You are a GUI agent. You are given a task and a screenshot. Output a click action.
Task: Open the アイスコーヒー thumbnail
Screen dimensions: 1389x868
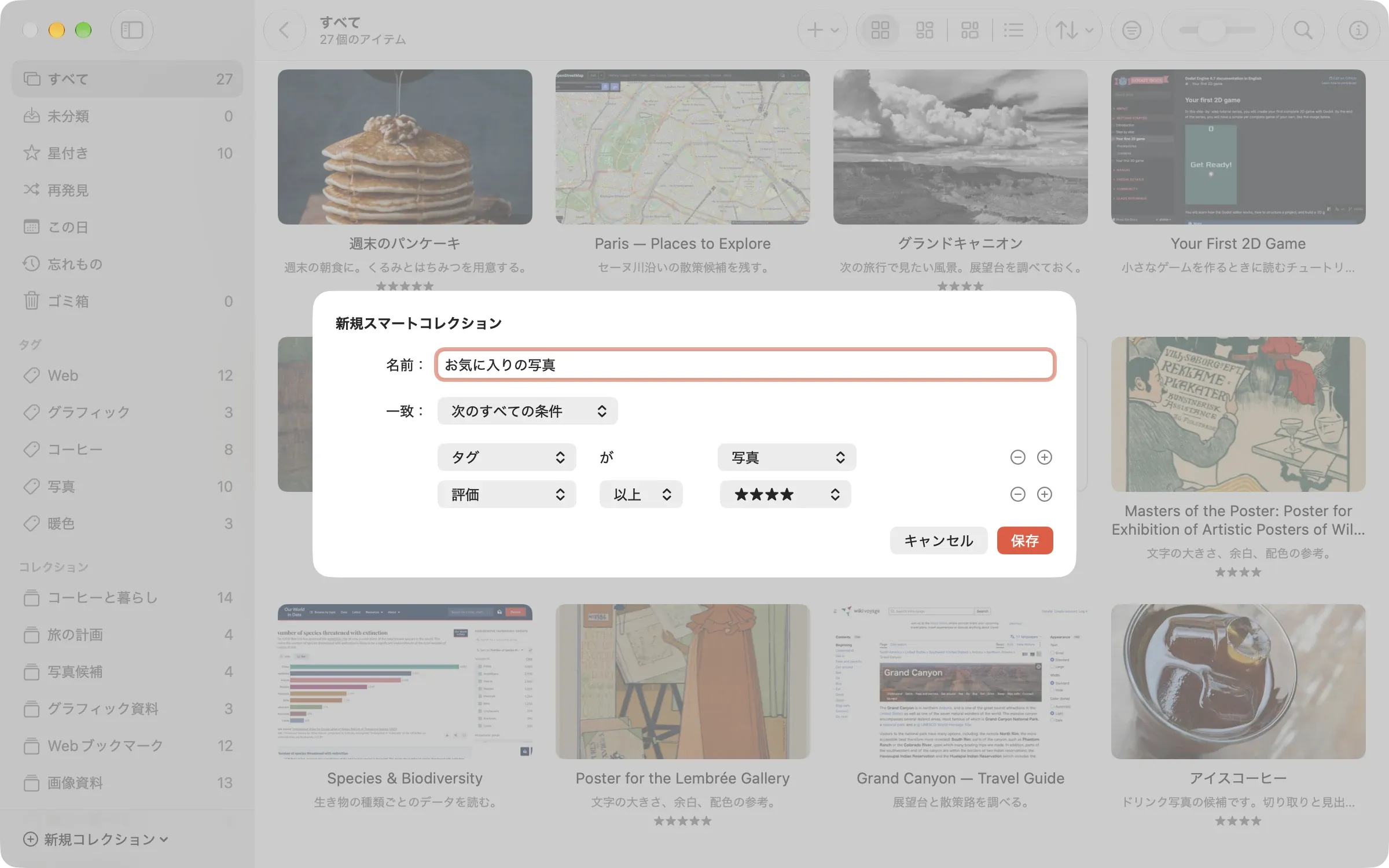1238,682
